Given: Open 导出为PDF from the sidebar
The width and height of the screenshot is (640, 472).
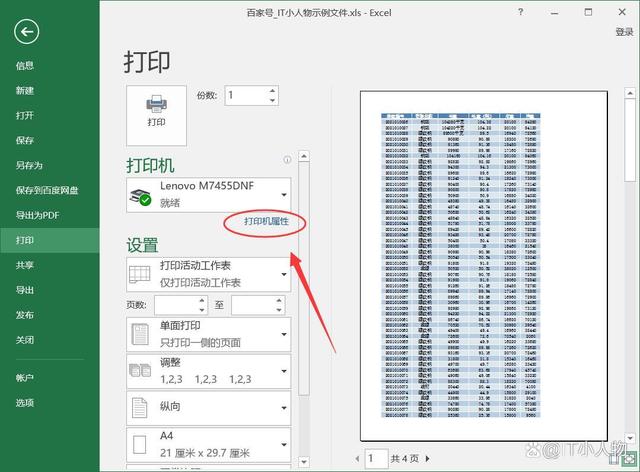Looking at the screenshot, I should click(37, 215).
